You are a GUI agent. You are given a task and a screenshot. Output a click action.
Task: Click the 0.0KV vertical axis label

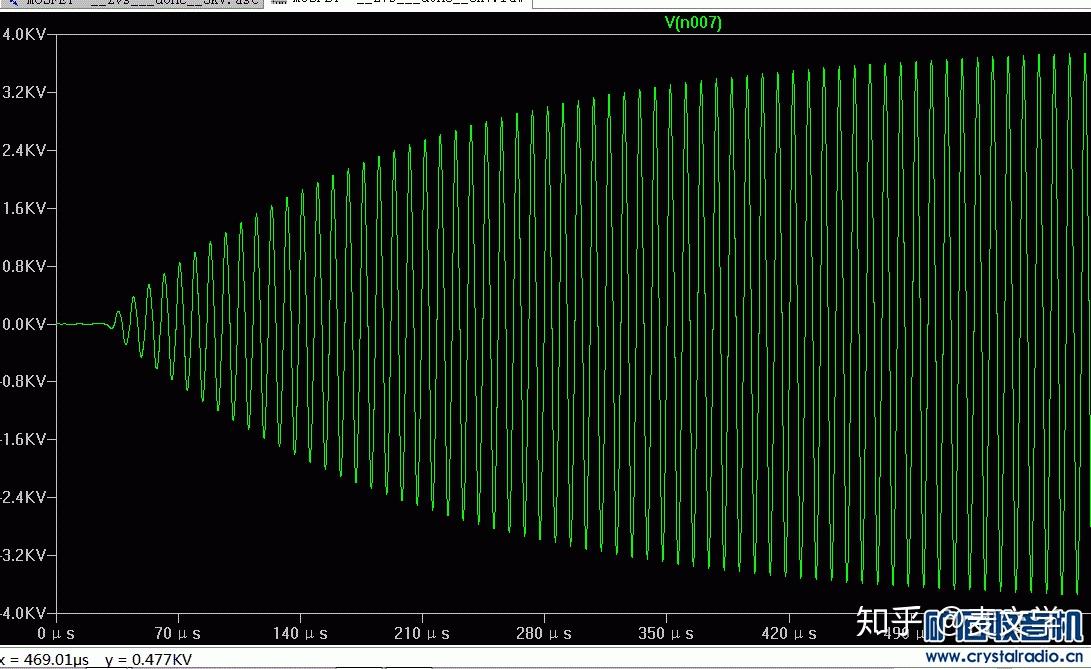coord(24,324)
